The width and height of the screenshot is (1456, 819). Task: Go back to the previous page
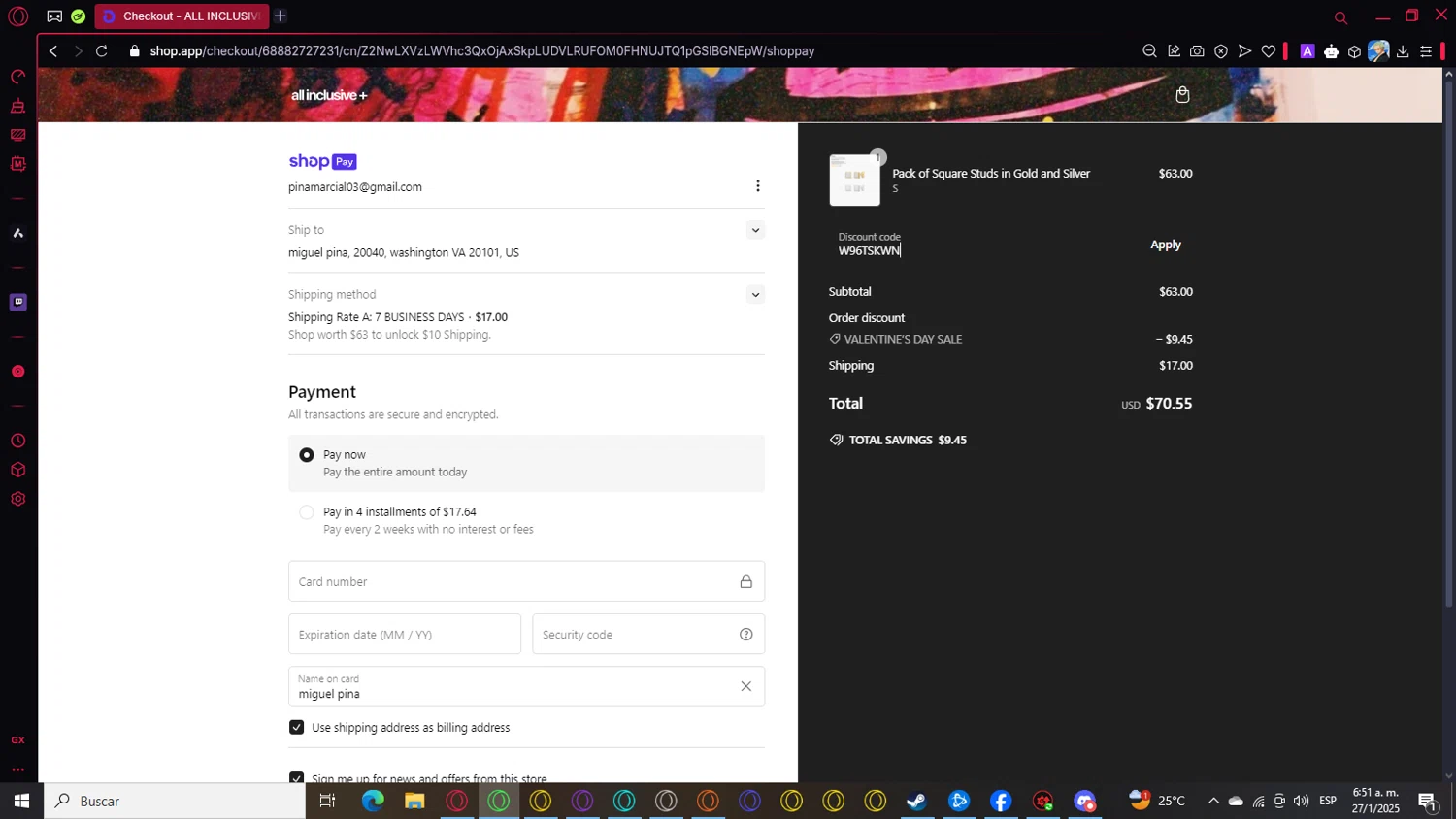[x=53, y=51]
